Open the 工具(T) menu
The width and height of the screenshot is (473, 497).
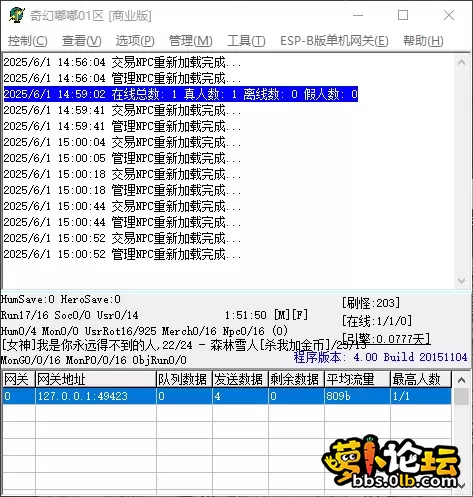[x=246, y=41]
